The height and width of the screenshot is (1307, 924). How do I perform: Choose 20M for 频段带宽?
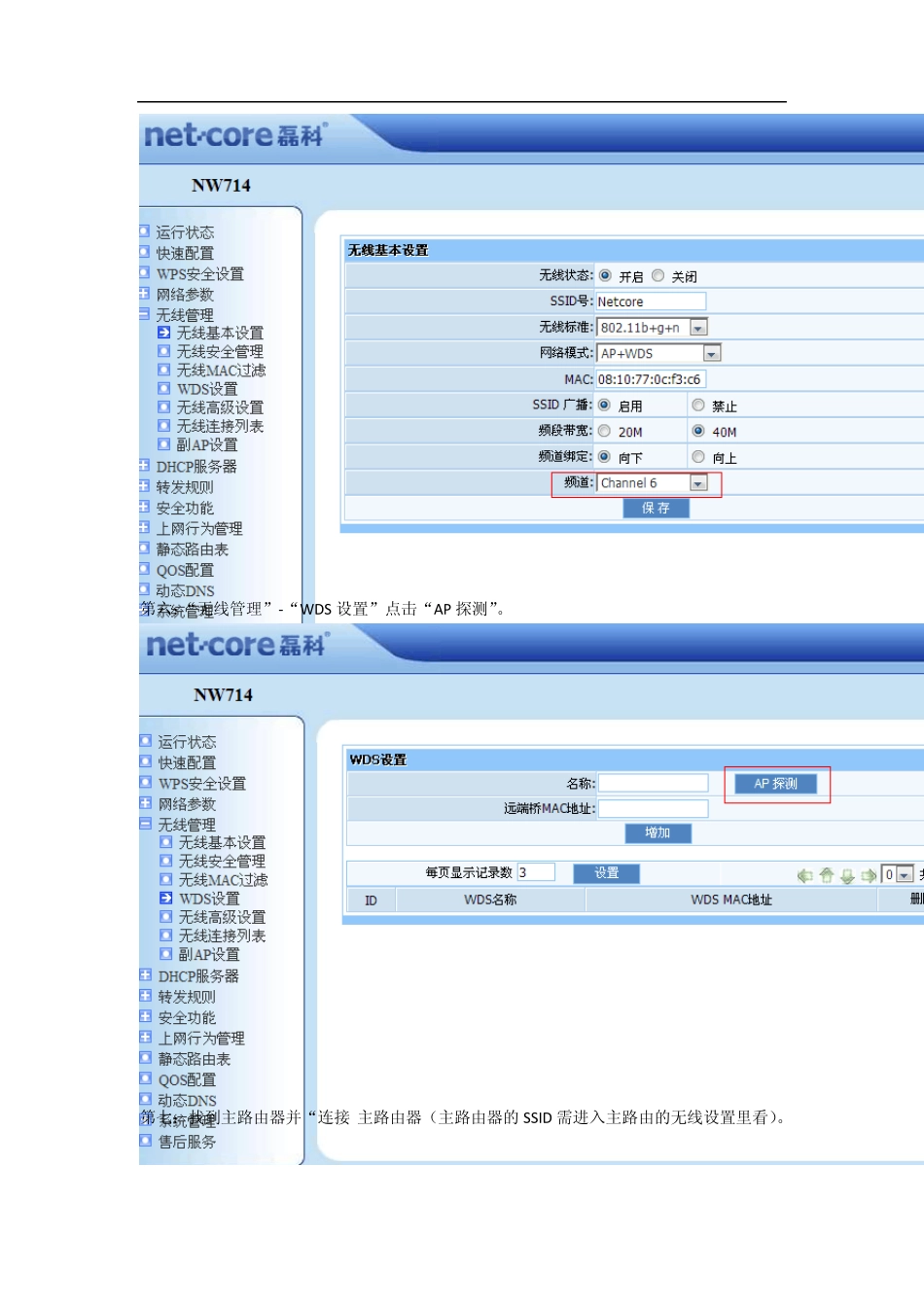pyautogui.click(x=604, y=431)
